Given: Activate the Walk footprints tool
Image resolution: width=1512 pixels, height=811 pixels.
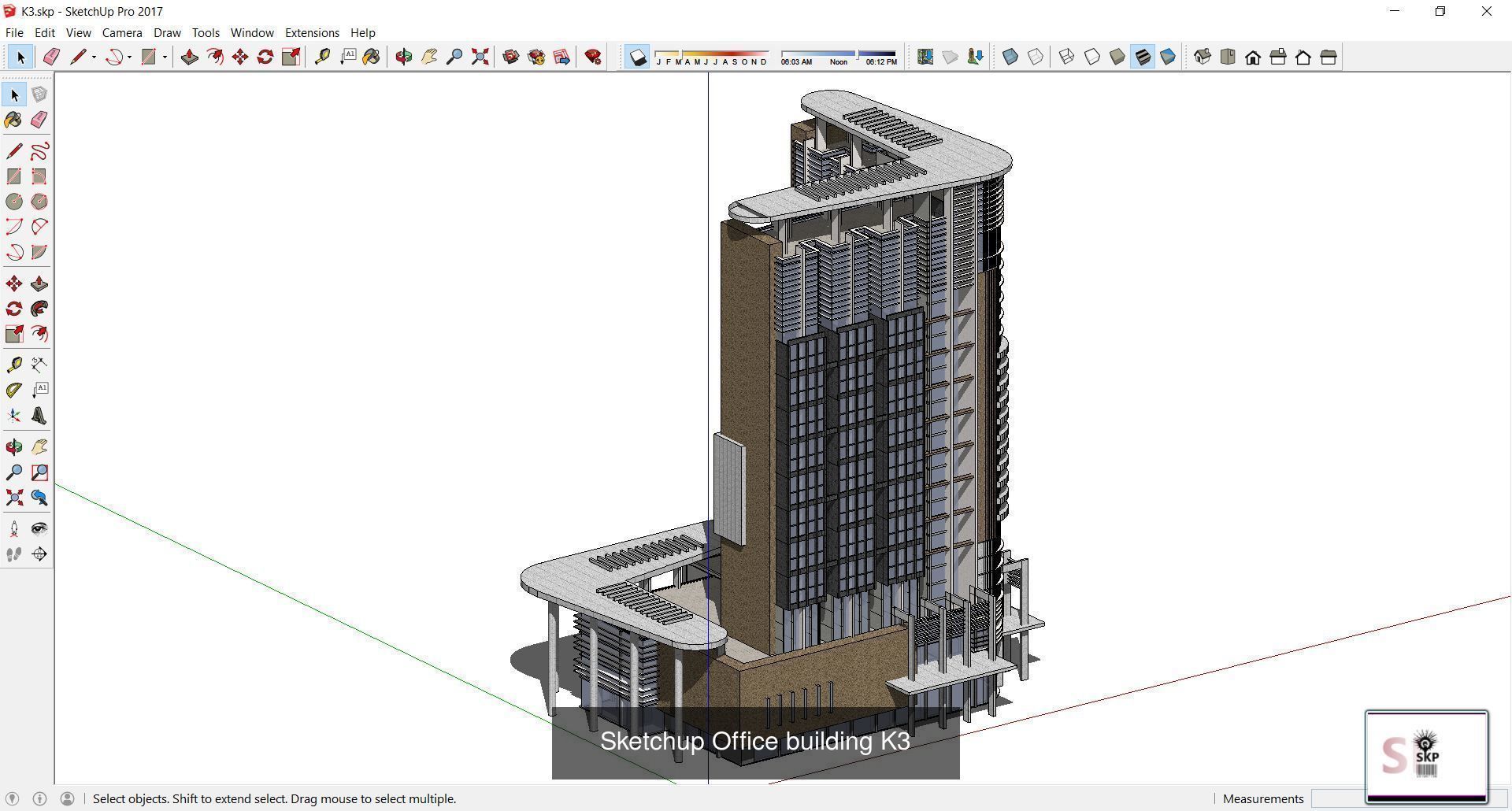Looking at the screenshot, I should click(14, 554).
